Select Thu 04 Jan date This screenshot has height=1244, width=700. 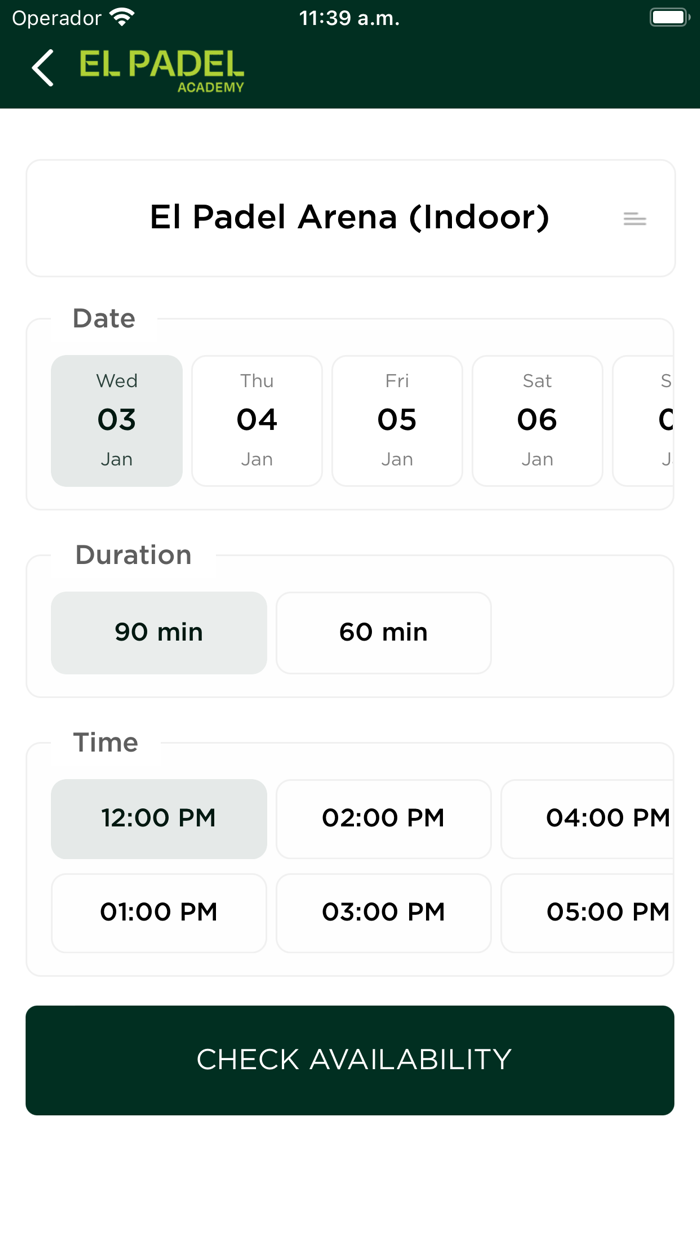coord(257,421)
